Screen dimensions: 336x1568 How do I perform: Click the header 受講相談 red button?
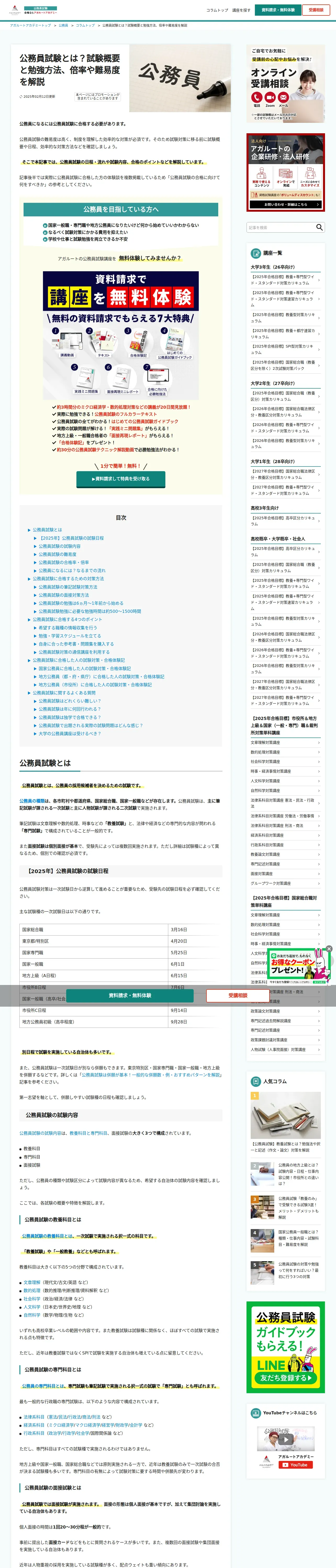(316, 10)
